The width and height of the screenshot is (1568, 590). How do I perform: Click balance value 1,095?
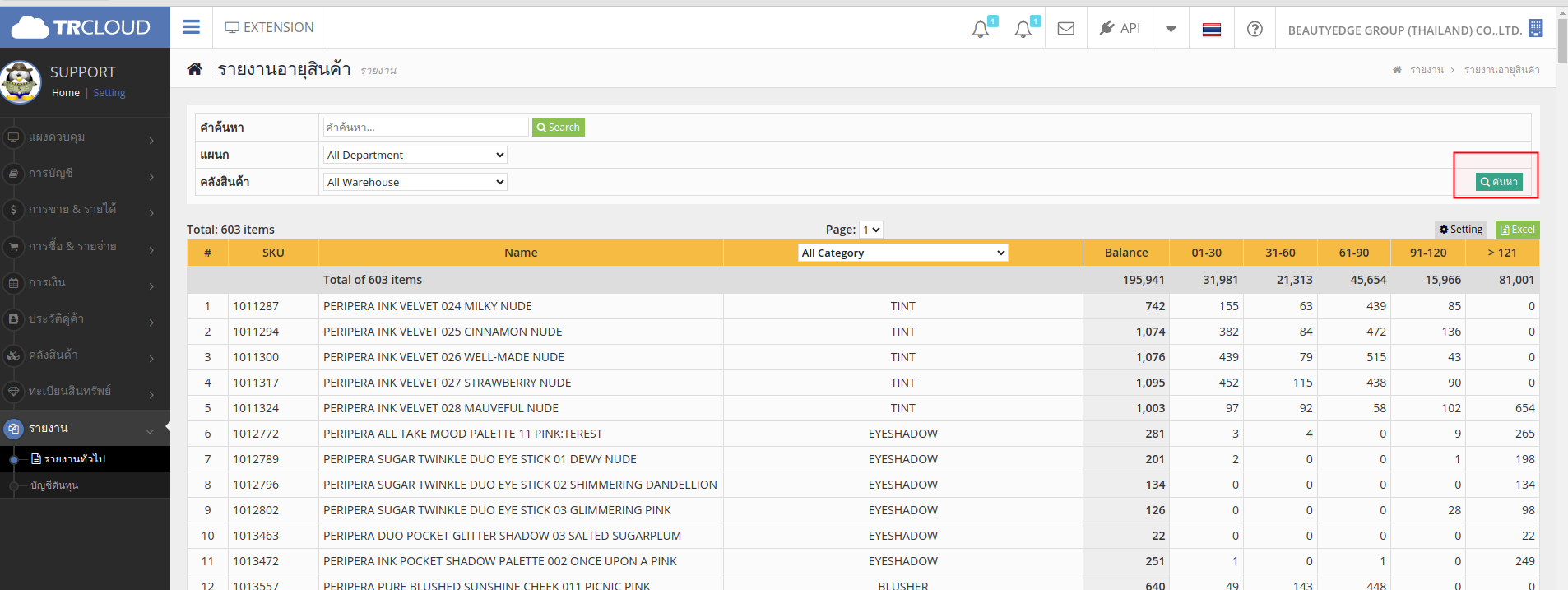1150,383
